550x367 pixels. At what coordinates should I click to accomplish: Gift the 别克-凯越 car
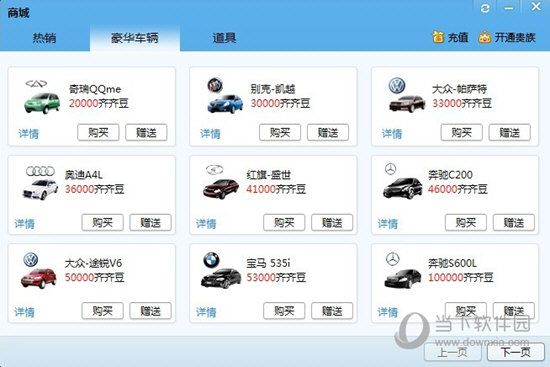point(328,133)
